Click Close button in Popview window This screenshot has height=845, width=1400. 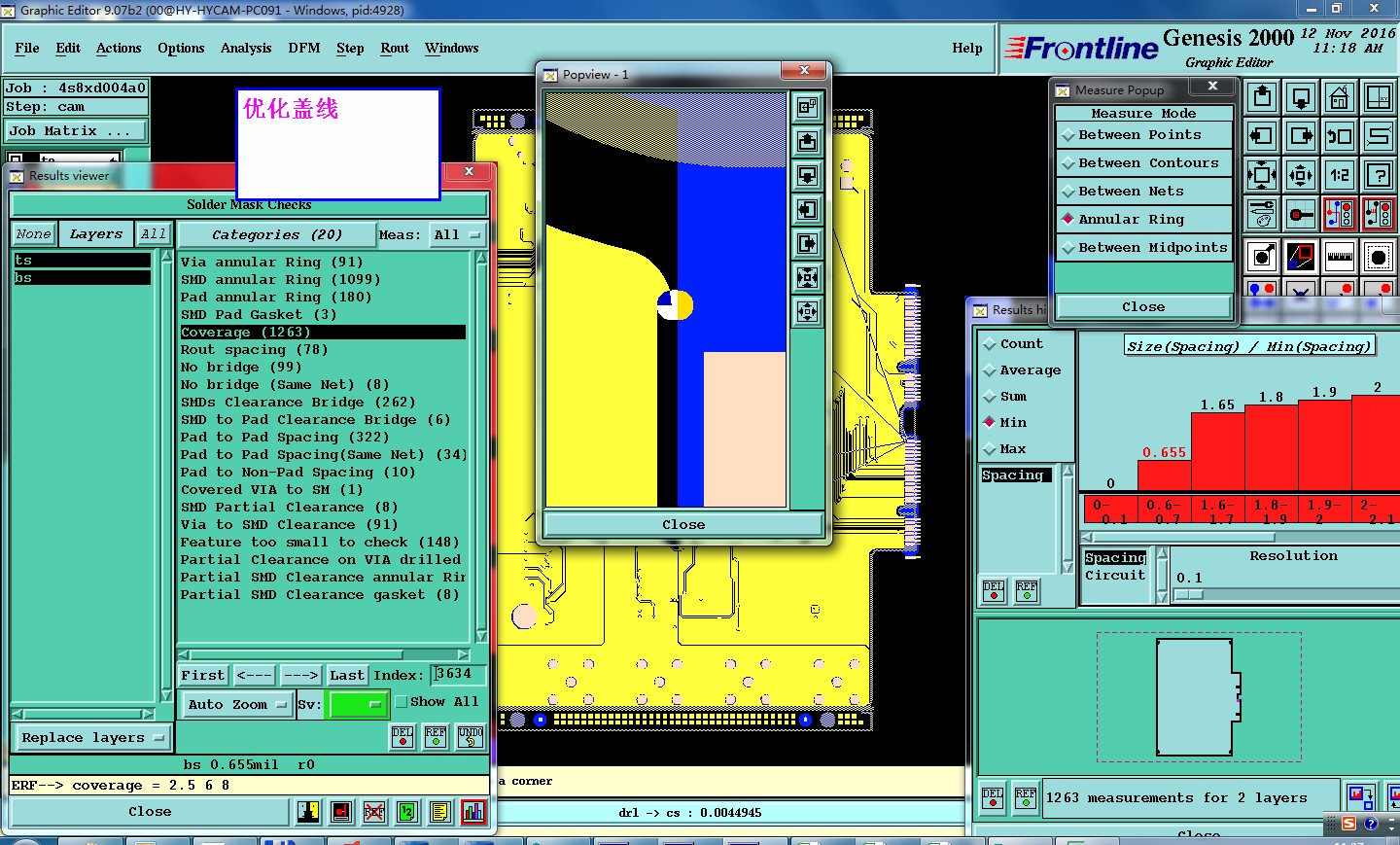click(683, 525)
